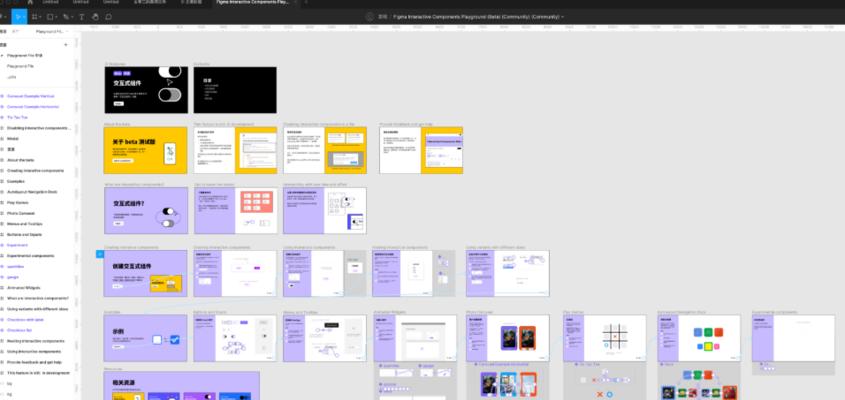Collapse the Playground File pages entry
Image resolution: width=845 pixels, height=400 pixels.
coord(2,56)
